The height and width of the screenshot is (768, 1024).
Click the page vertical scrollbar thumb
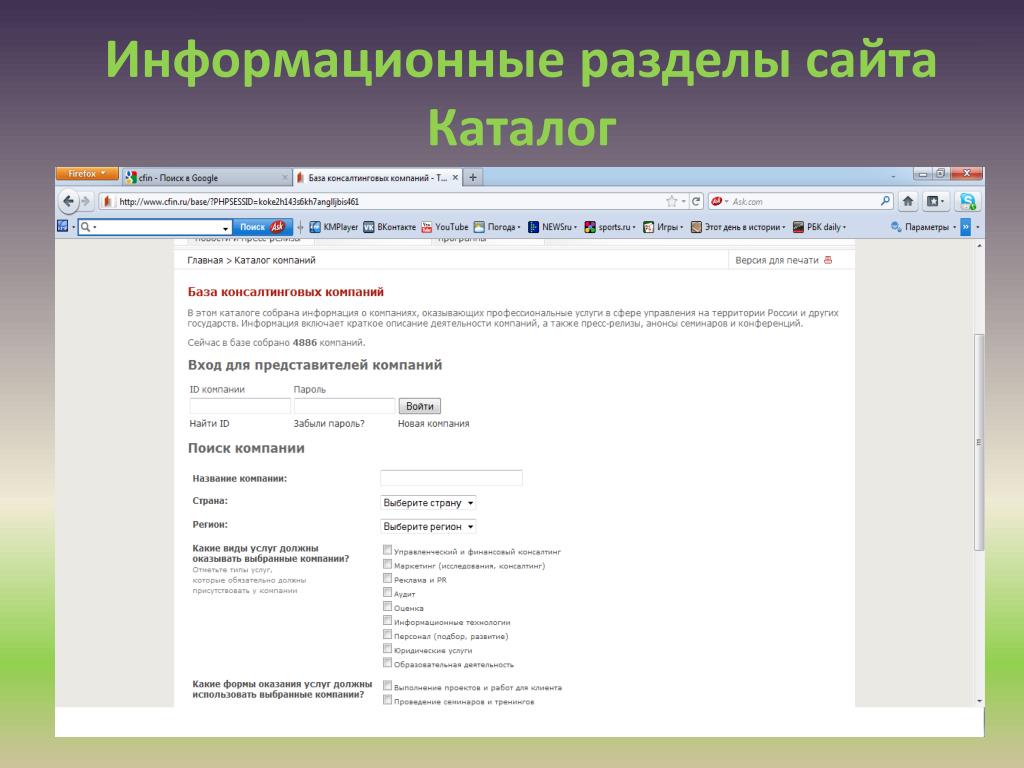pos(978,442)
